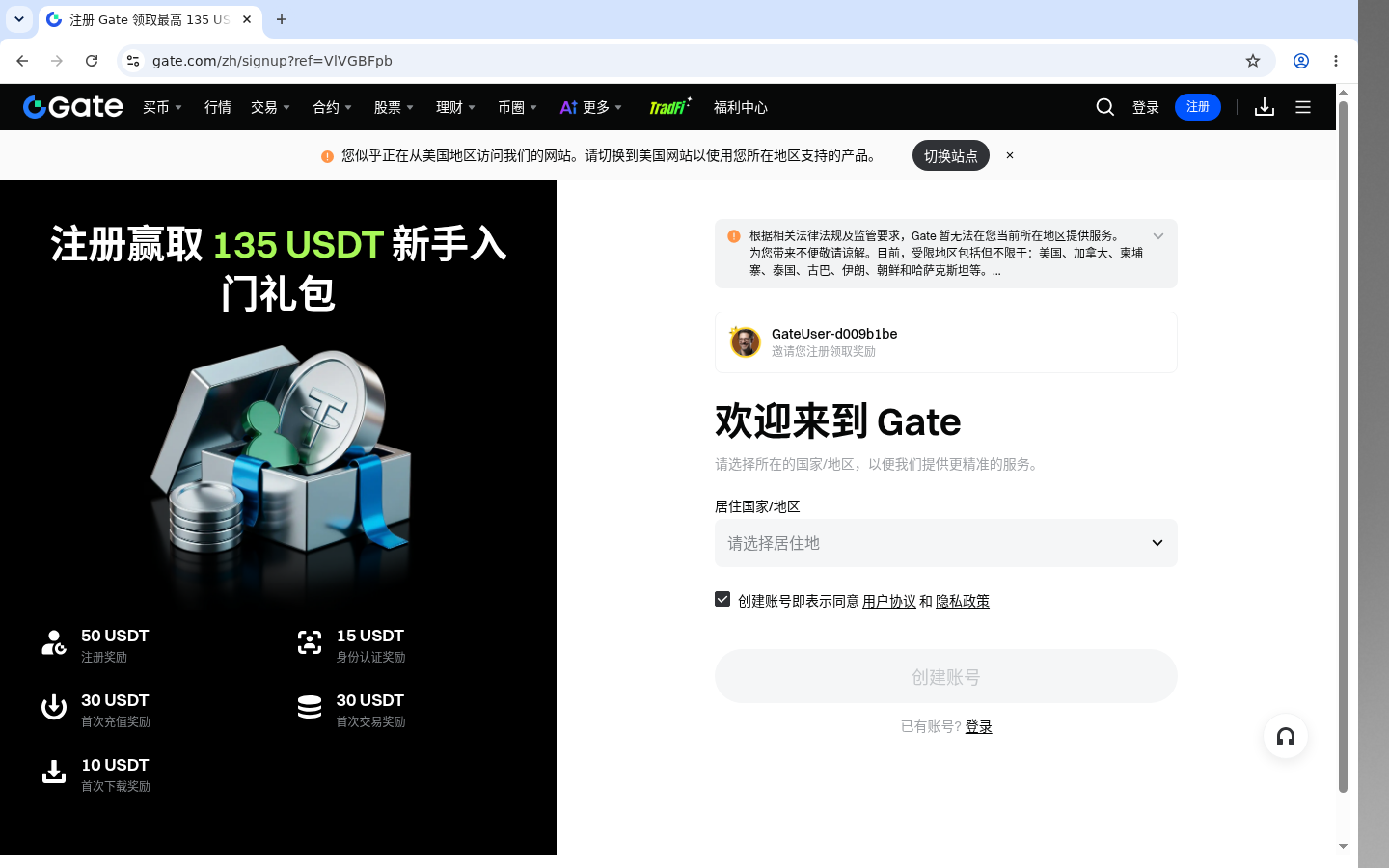The image size is (1389, 868).
Task: Open the hamburger menu icon
Action: click(x=1303, y=107)
